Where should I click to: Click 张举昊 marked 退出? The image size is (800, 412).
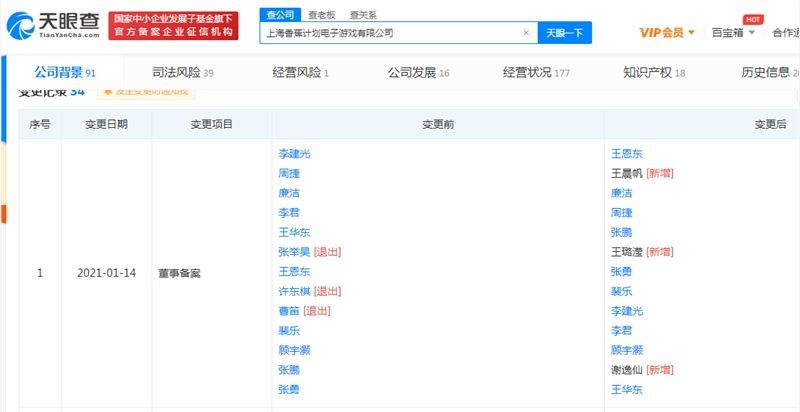(x=294, y=252)
